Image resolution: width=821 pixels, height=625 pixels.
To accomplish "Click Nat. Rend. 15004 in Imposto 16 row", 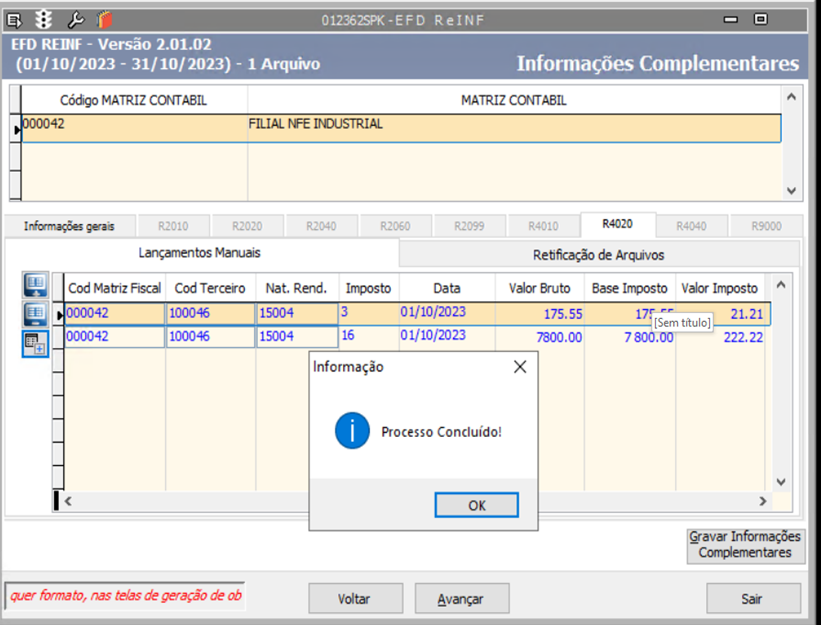I will 297,337.
